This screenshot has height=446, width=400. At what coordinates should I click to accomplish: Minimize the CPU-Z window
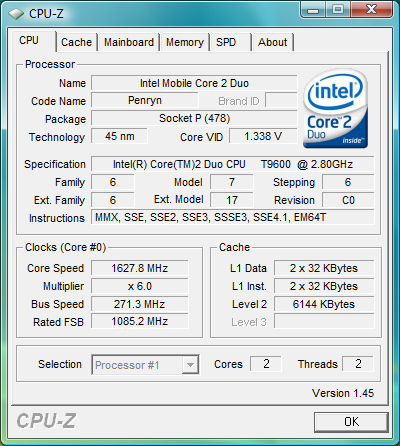tap(313, 10)
